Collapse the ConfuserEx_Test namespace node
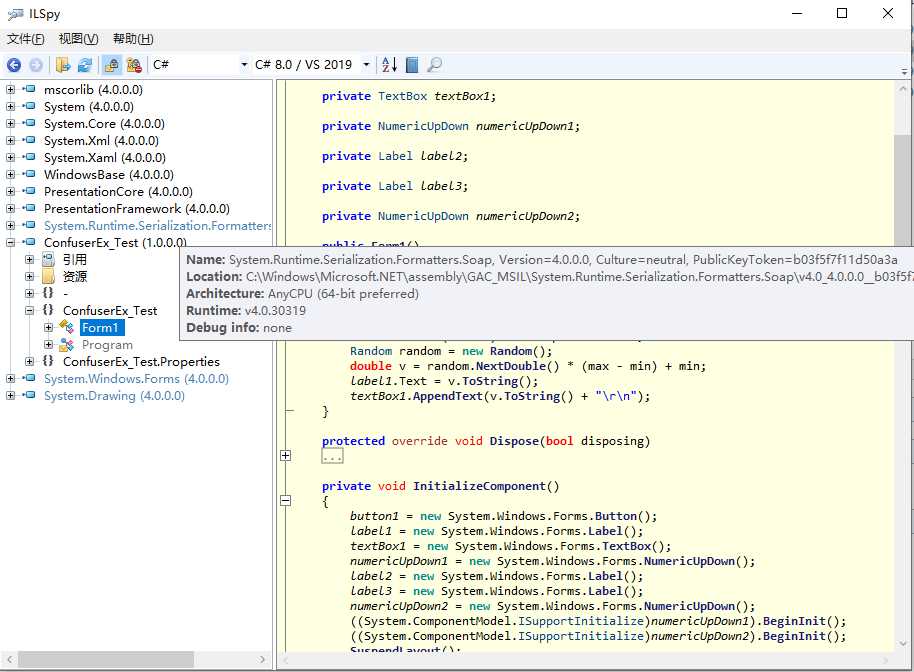 coord(30,311)
